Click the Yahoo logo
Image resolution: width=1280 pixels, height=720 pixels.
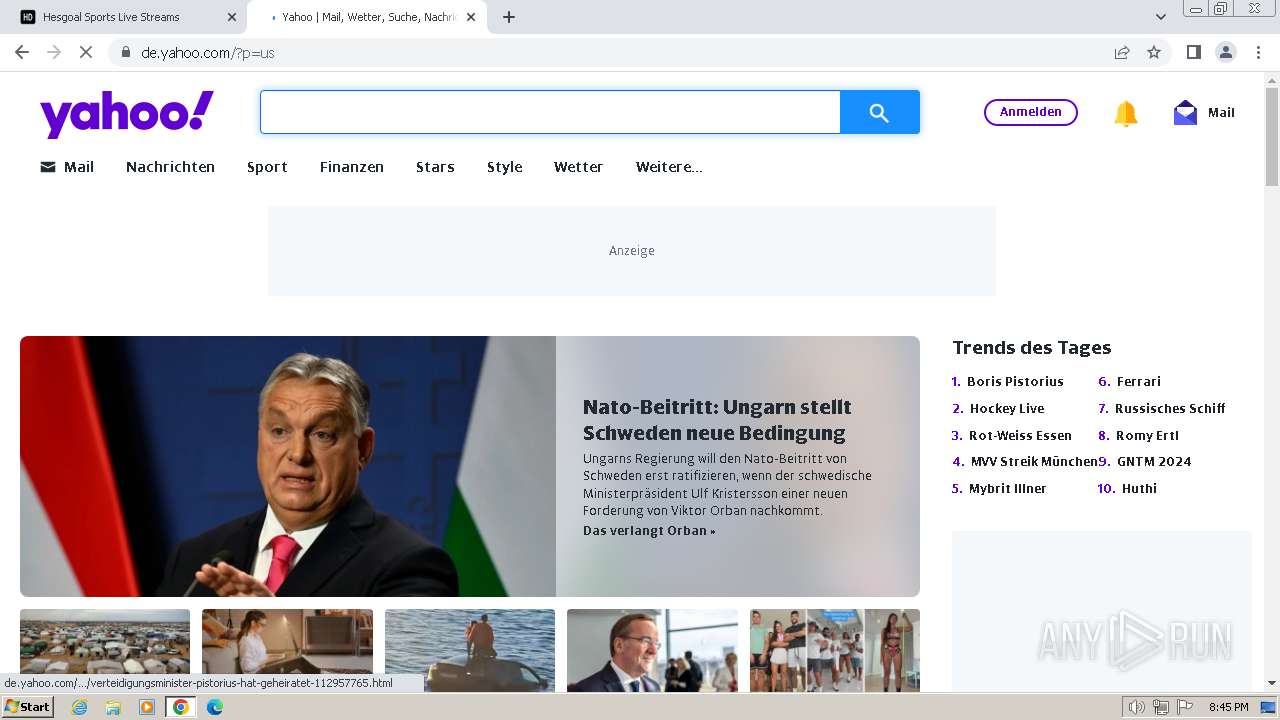[x=127, y=114]
